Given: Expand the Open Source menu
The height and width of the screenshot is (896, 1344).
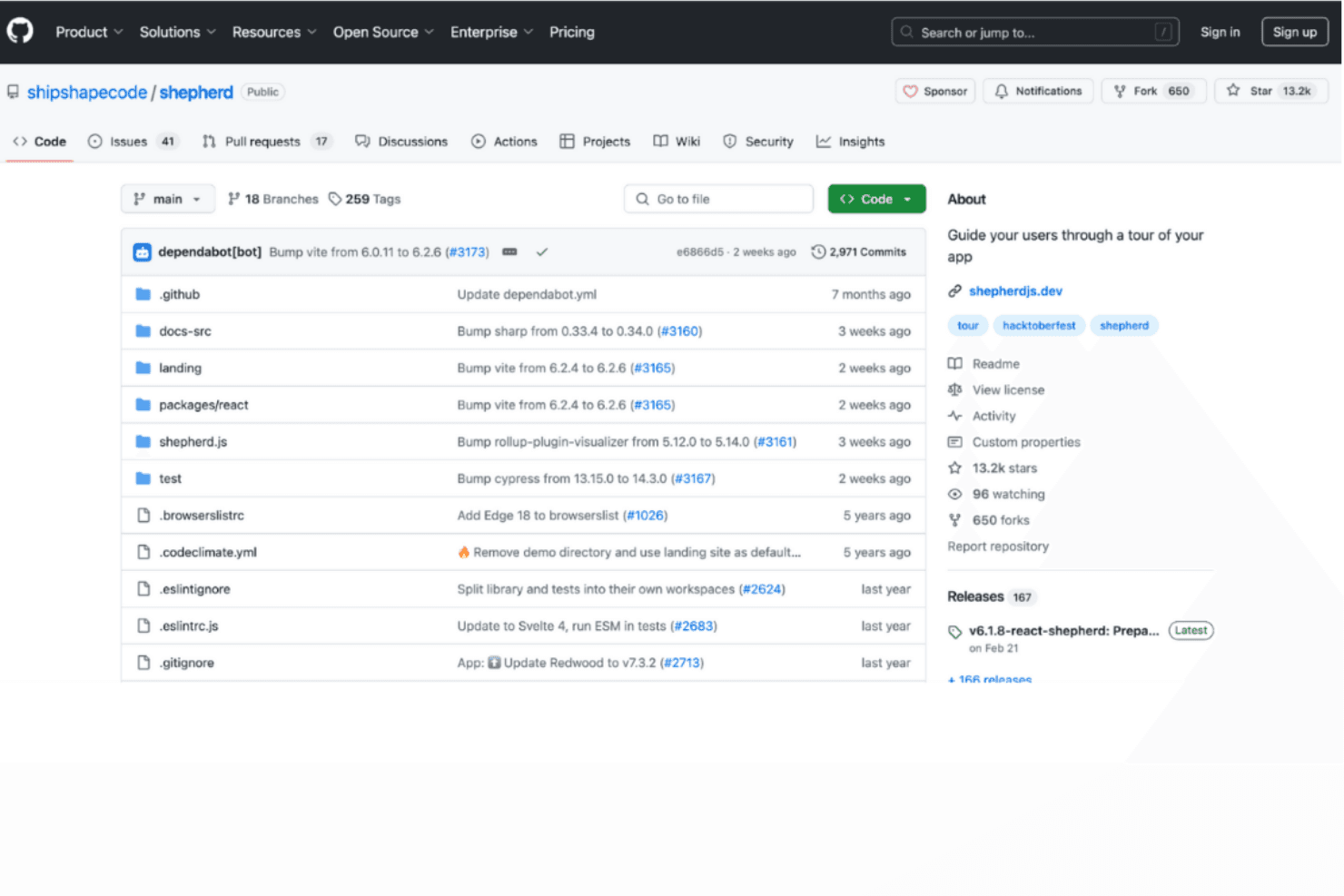Looking at the screenshot, I should tap(383, 32).
